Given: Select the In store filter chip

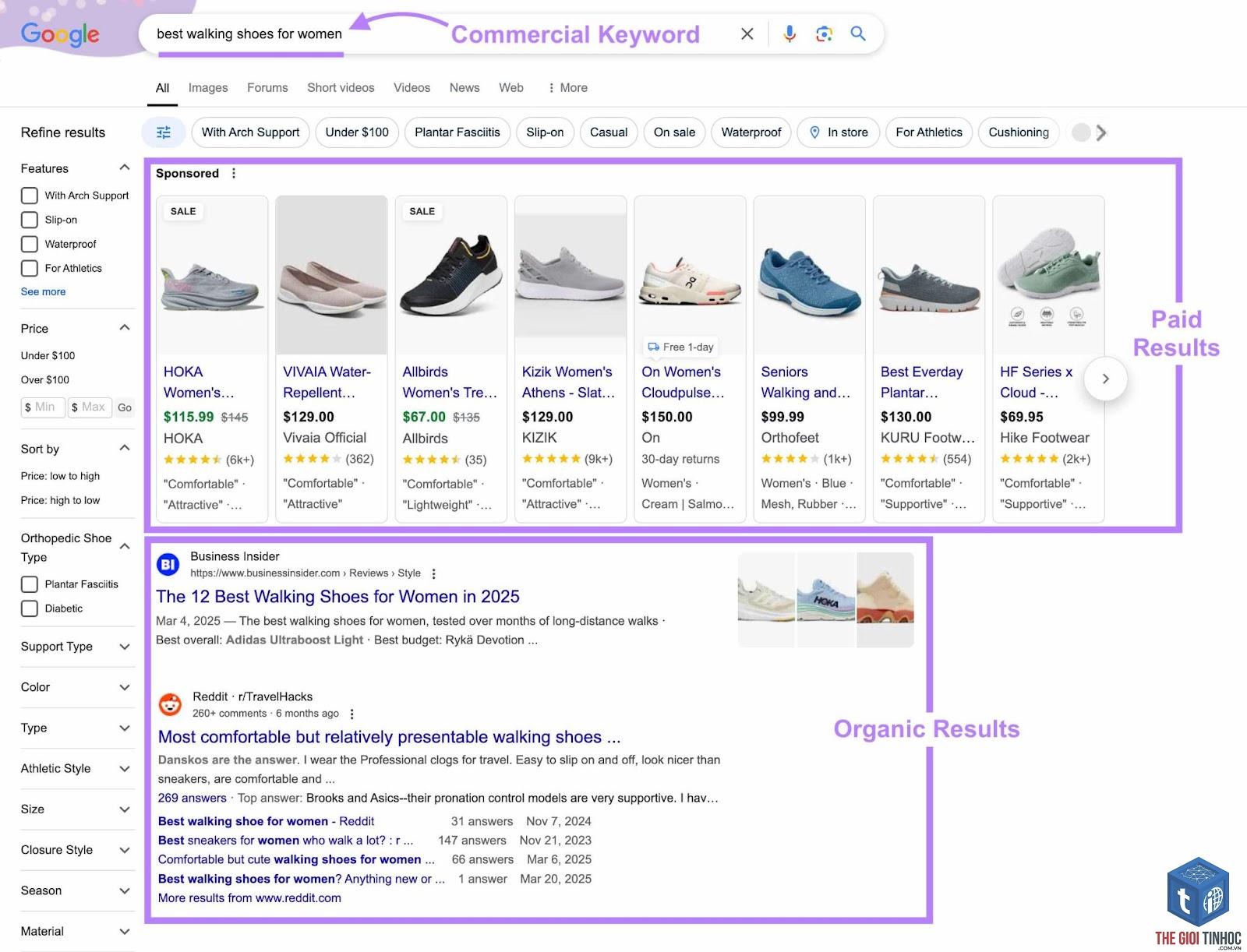Looking at the screenshot, I should click(x=839, y=132).
